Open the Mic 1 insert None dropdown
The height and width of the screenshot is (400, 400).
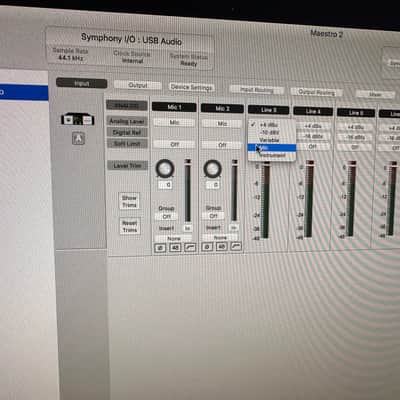(174, 238)
